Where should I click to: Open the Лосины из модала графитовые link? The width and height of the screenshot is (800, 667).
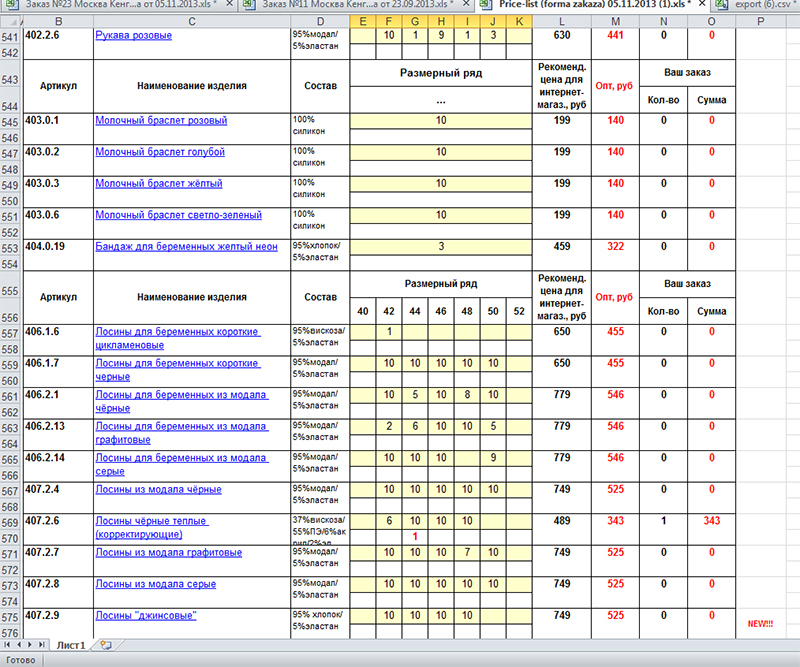[x=169, y=553]
